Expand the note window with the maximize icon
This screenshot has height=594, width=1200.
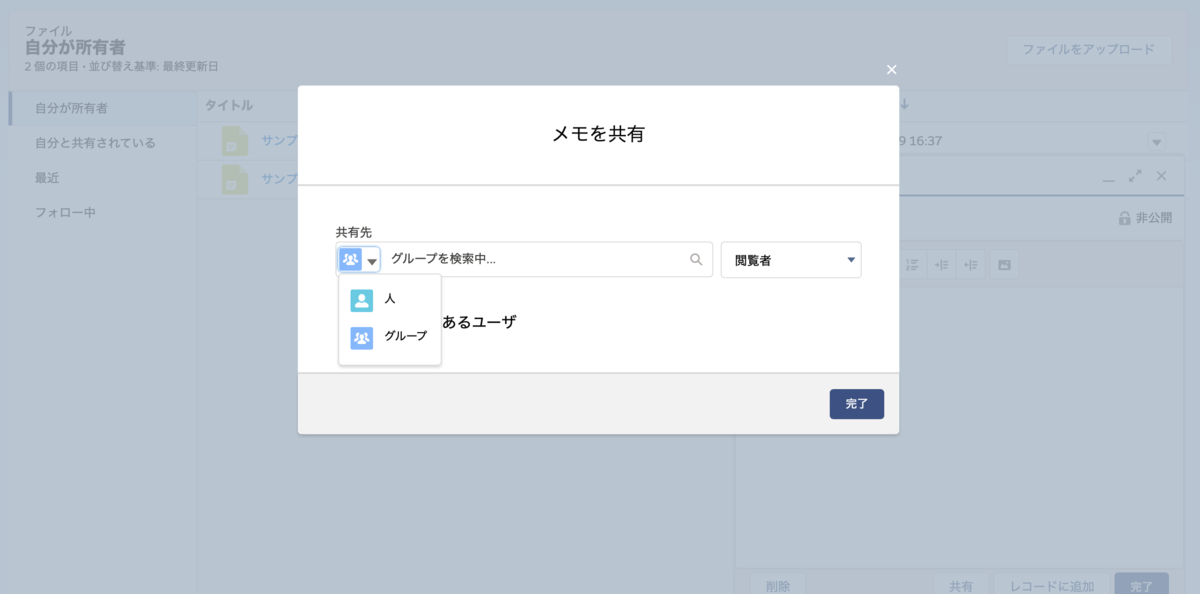1135,174
